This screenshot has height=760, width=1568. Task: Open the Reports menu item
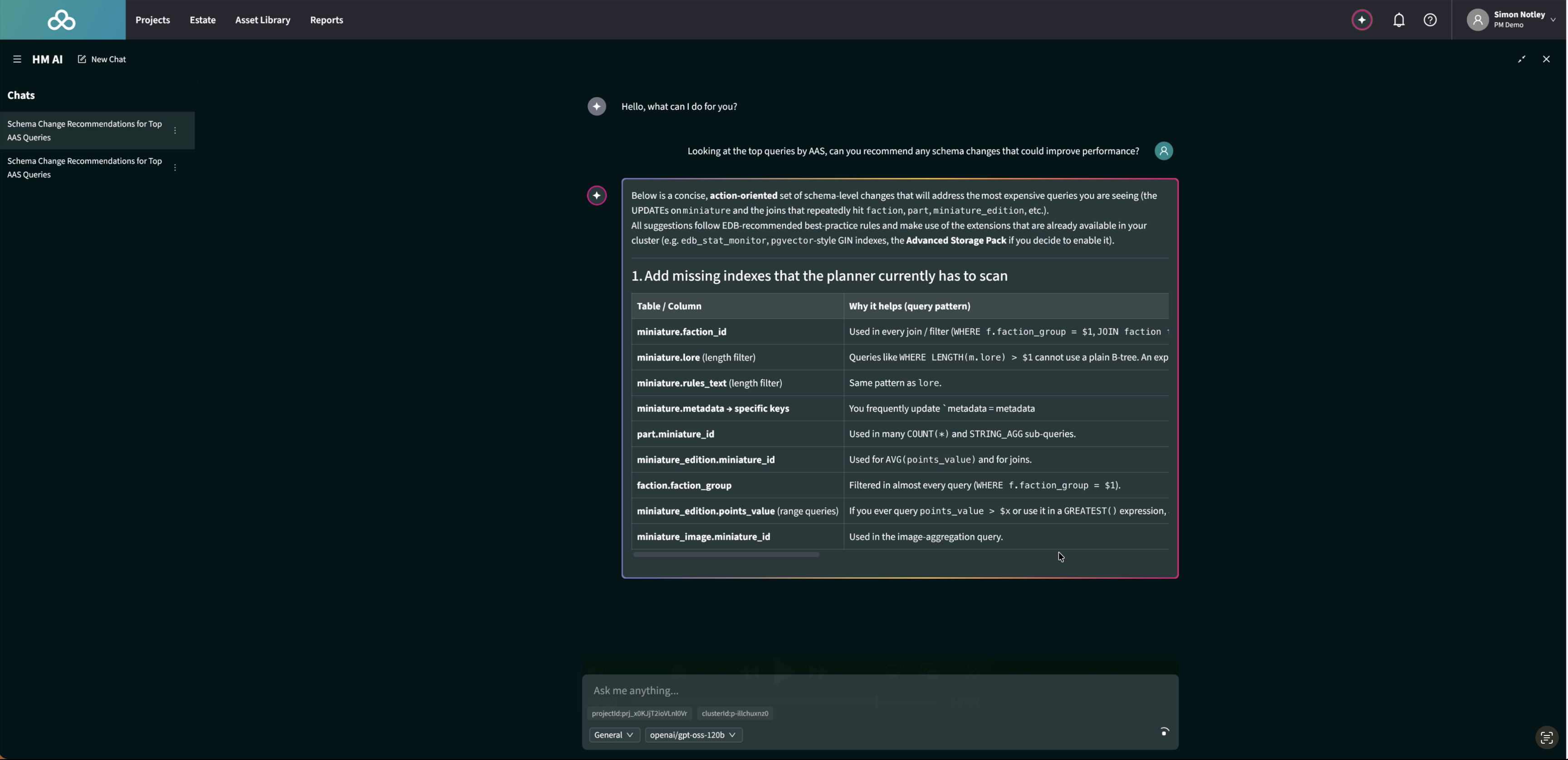click(x=326, y=20)
